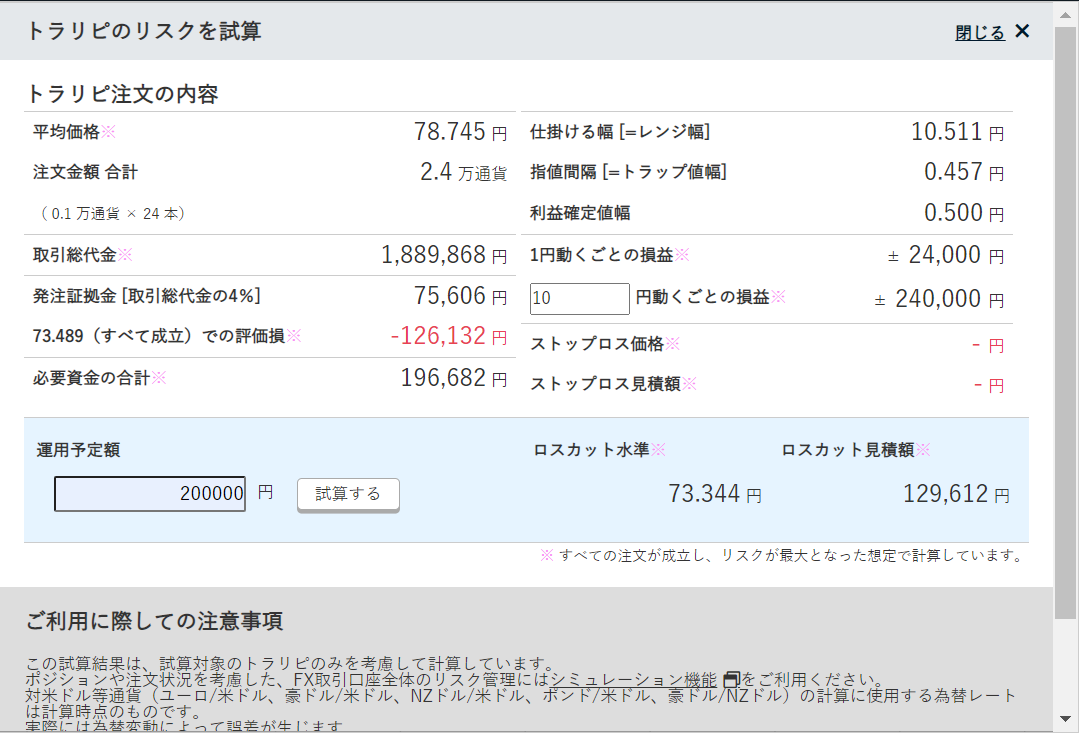Click the 73.489（すべて成立）での評価損 label
The image size is (1079, 733).
tap(159, 336)
